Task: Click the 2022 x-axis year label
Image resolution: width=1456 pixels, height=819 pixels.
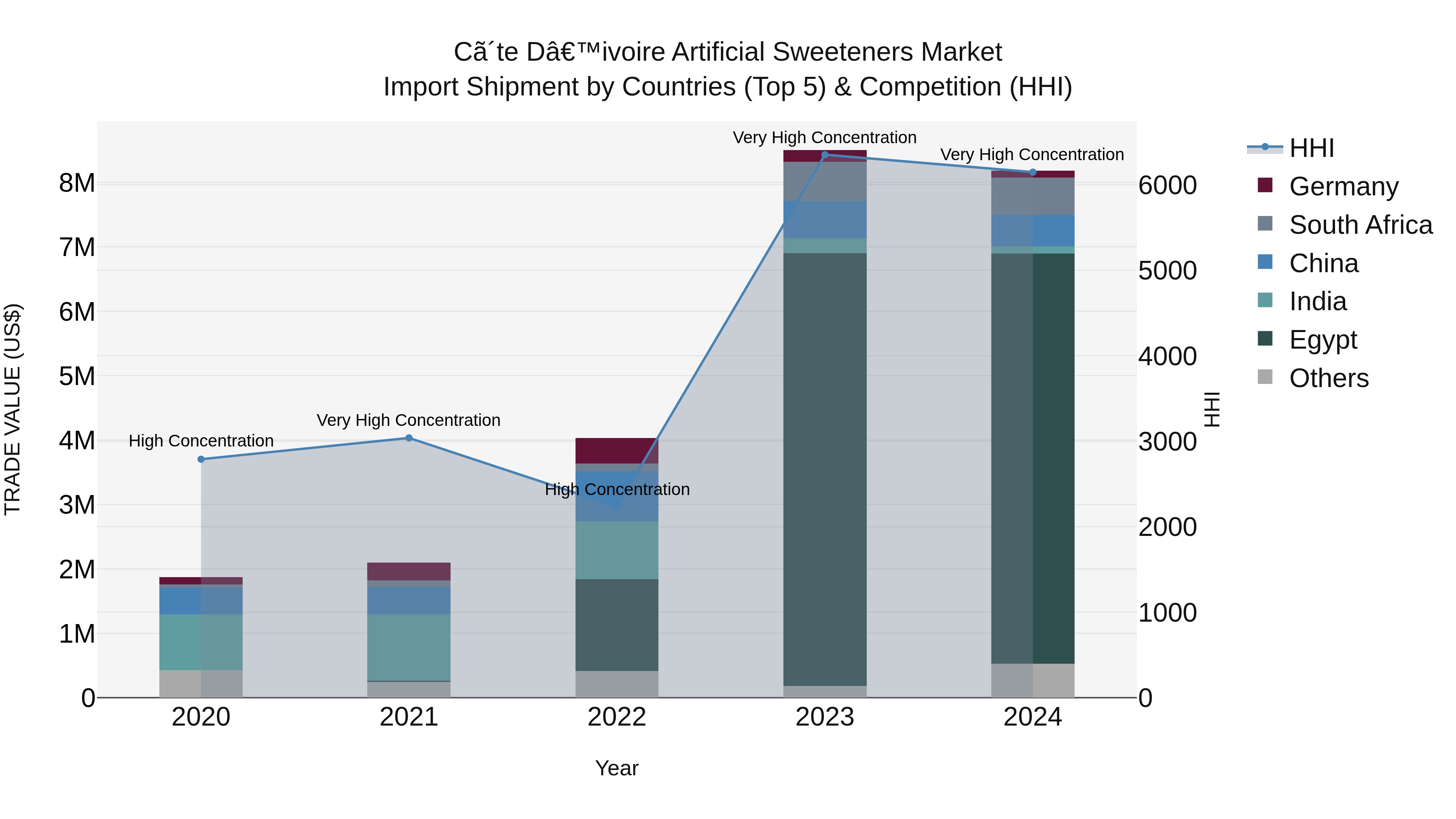Action: (x=617, y=717)
